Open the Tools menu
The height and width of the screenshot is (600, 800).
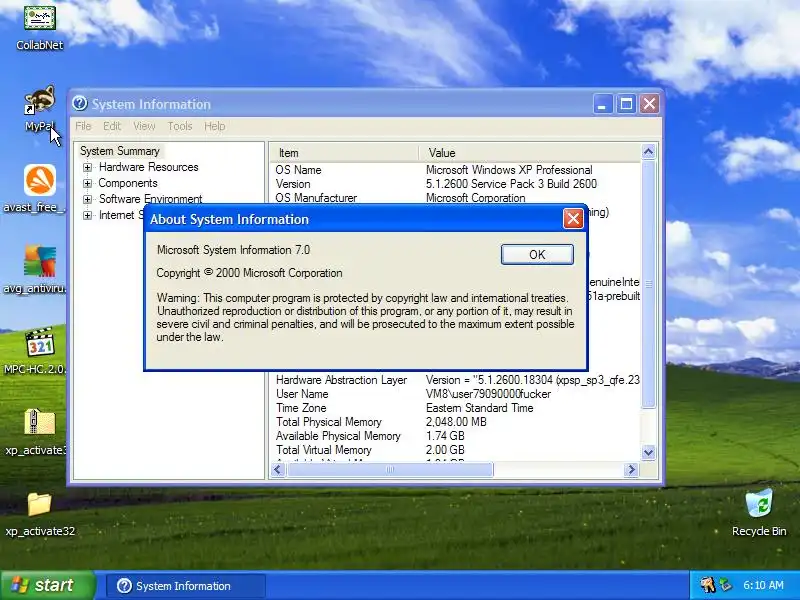[x=180, y=126]
